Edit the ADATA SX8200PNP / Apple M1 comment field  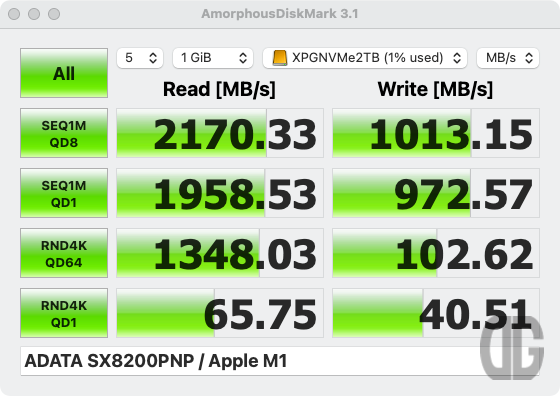280,361
